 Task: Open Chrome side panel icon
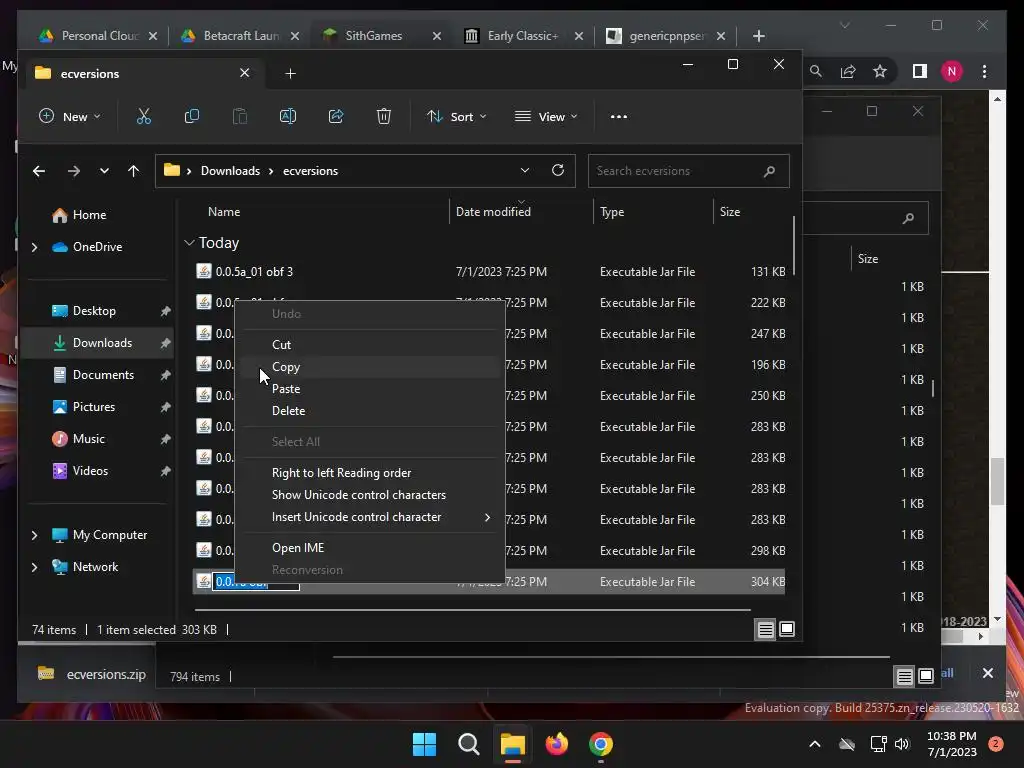920,71
